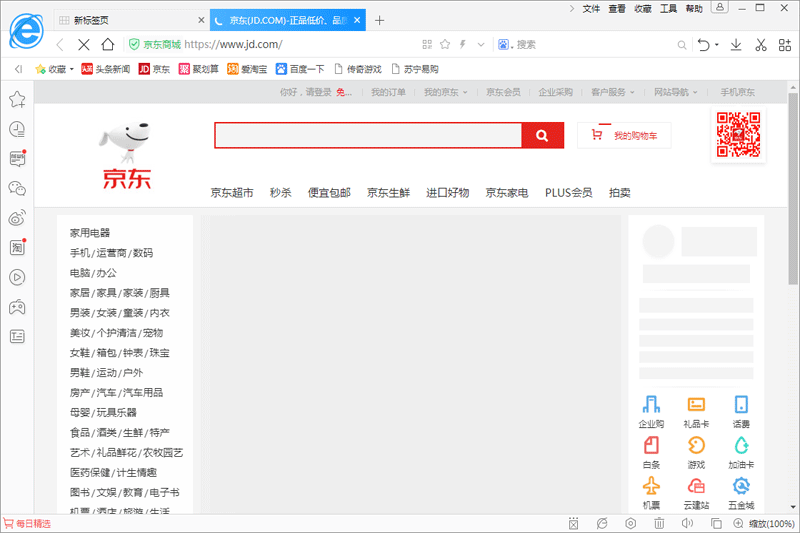Open the 京东超市 navigation link

tap(232, 193)
